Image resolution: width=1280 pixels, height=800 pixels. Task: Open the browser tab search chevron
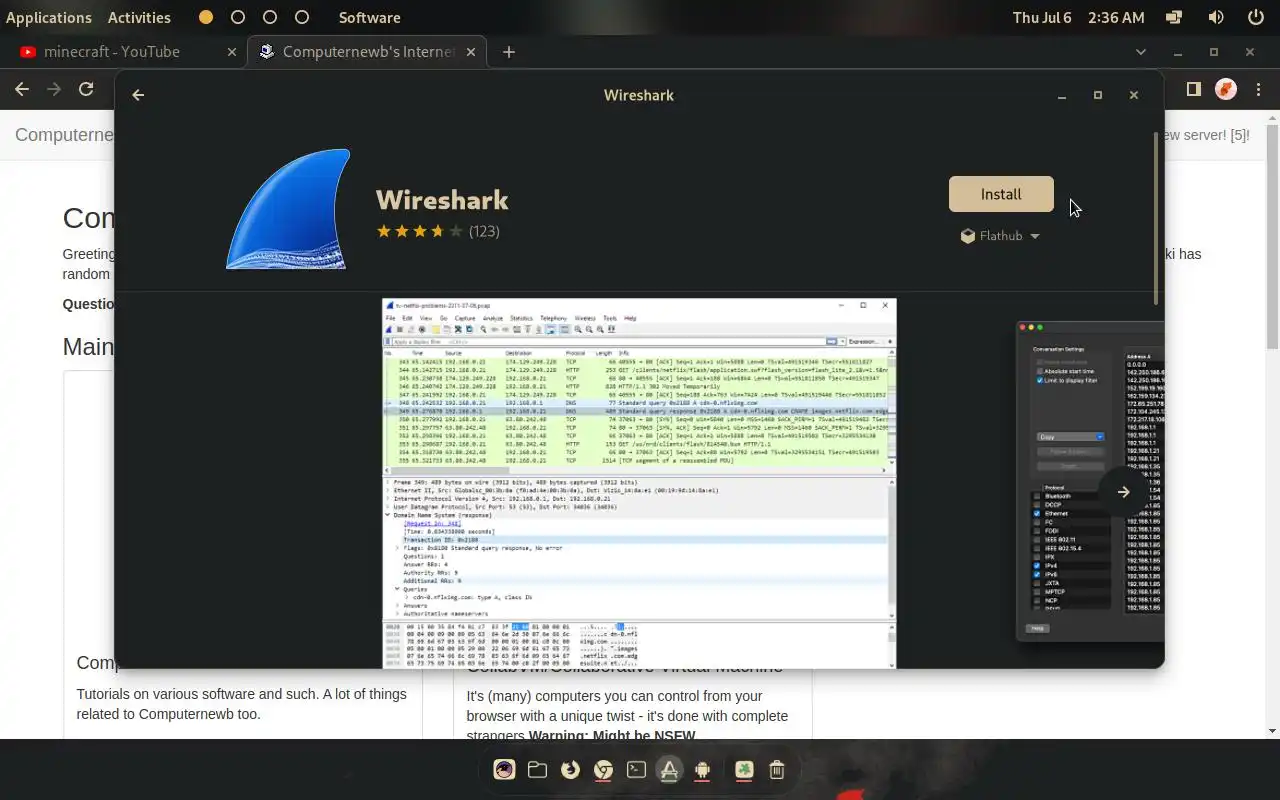pos(1141,52)
